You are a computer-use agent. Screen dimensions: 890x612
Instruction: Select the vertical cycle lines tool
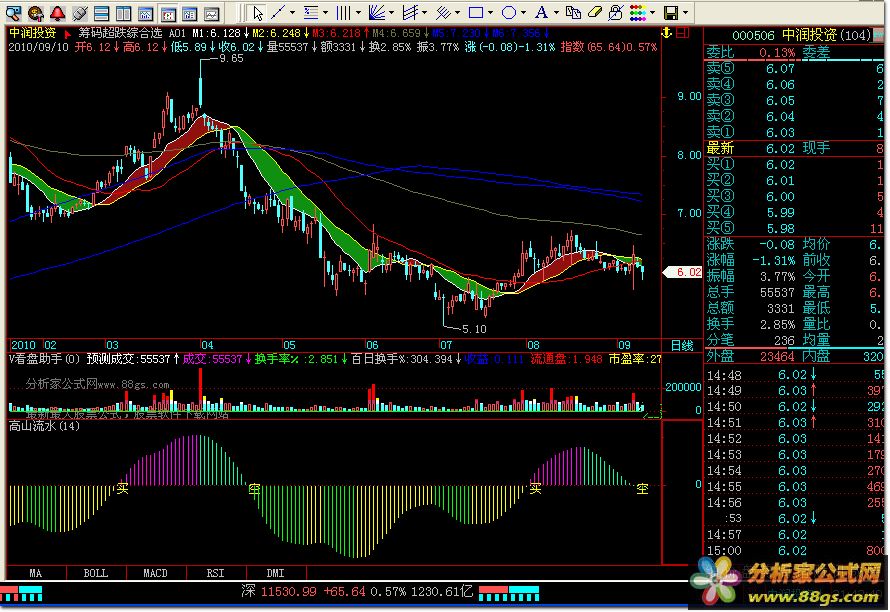pyautogui.click(x=344, y=12)
